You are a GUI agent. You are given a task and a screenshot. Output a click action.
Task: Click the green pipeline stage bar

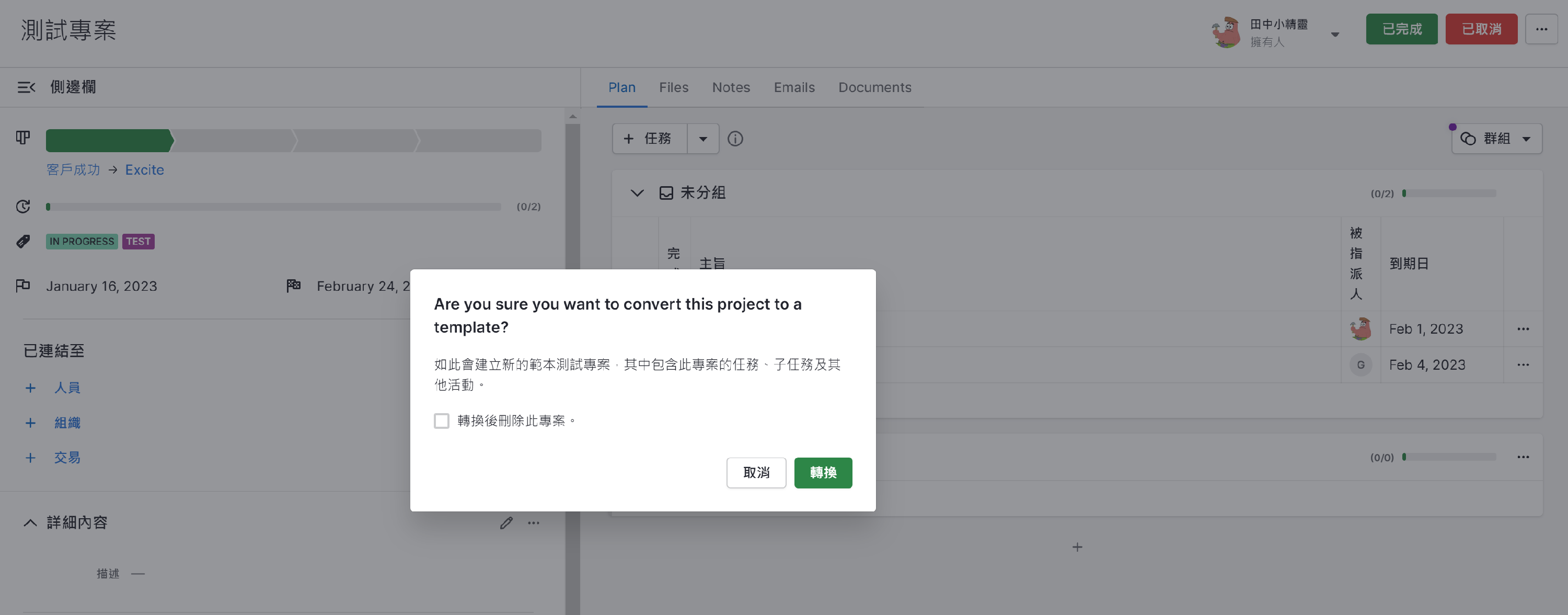click(x=110, y=141)
